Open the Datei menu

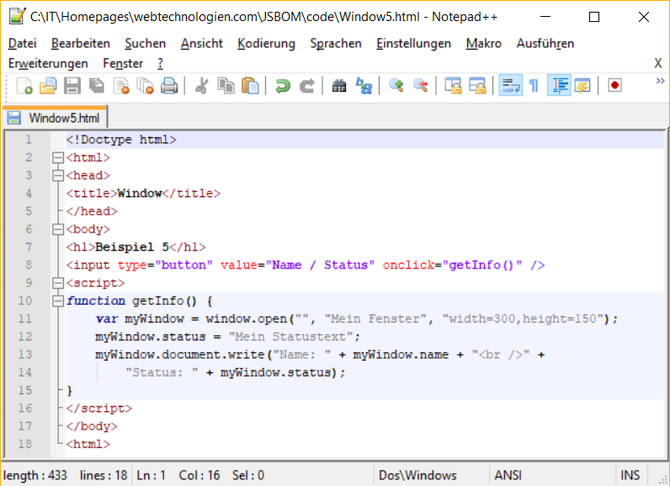[x=22, y=44]
